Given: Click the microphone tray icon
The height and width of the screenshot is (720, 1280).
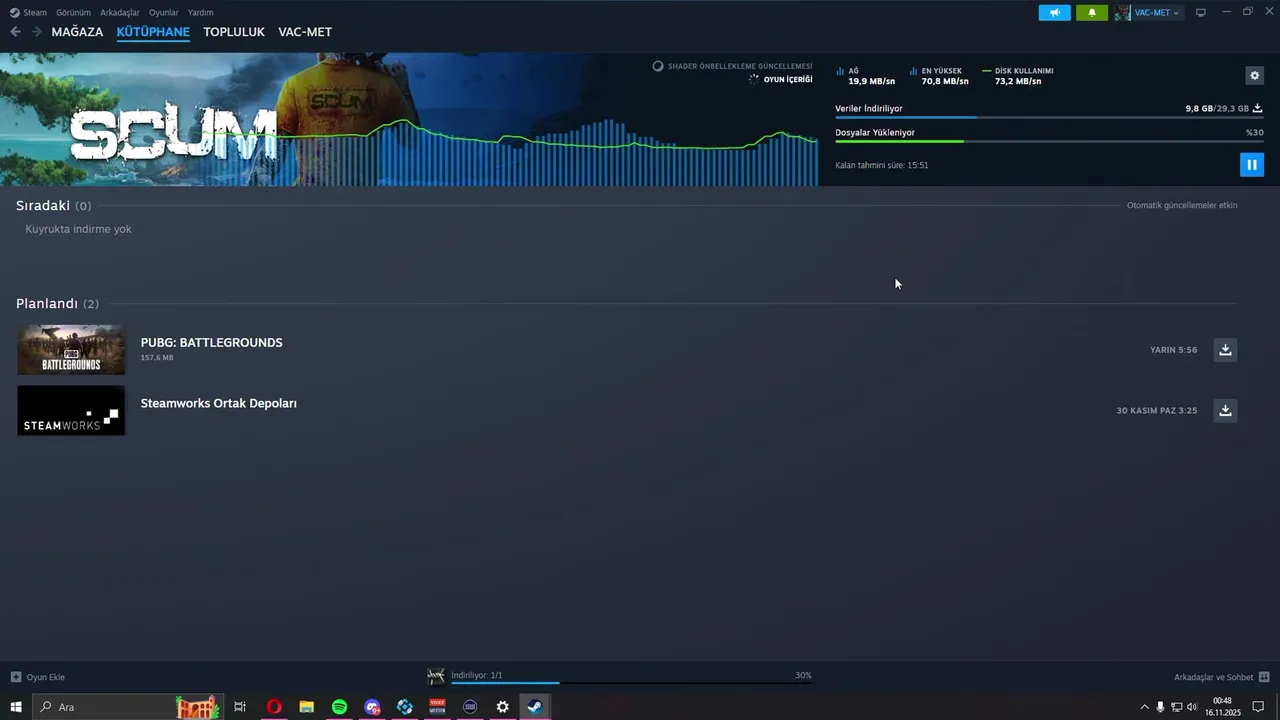Looking at the screenshot, I should pos(1160,707).
